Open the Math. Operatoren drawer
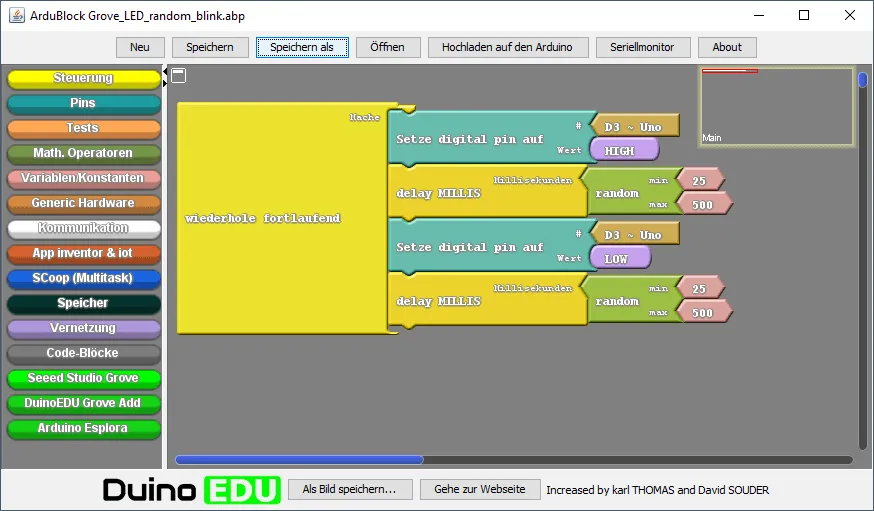 [83, 153]
